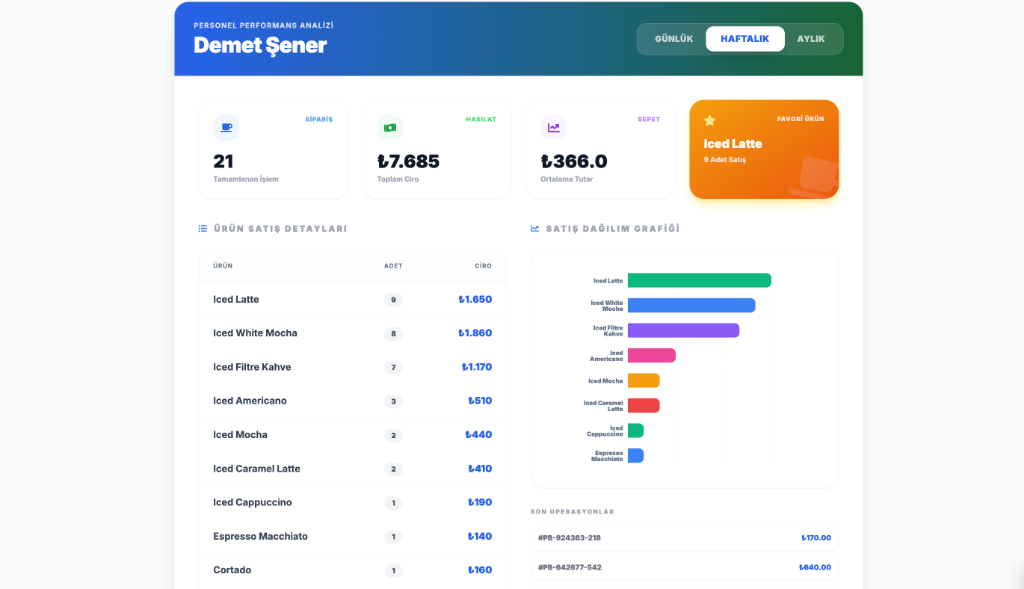Screen dimensions: 1024x589
Task: Click the purple chart icon in Sepet card
Action: click(x=554, y=127)
